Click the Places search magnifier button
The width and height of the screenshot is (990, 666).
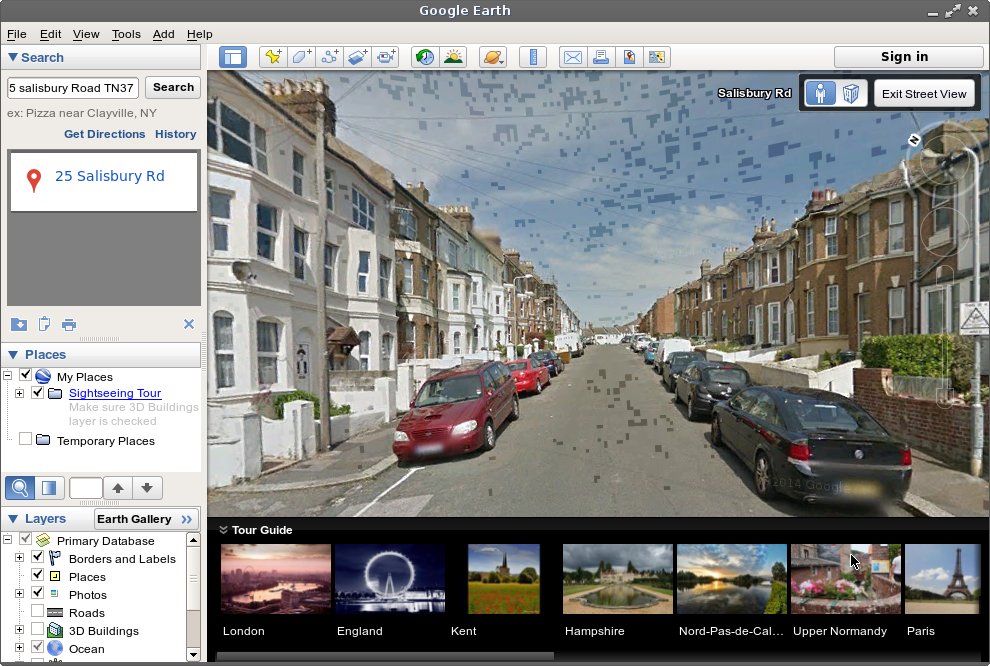tap(20, 488)
